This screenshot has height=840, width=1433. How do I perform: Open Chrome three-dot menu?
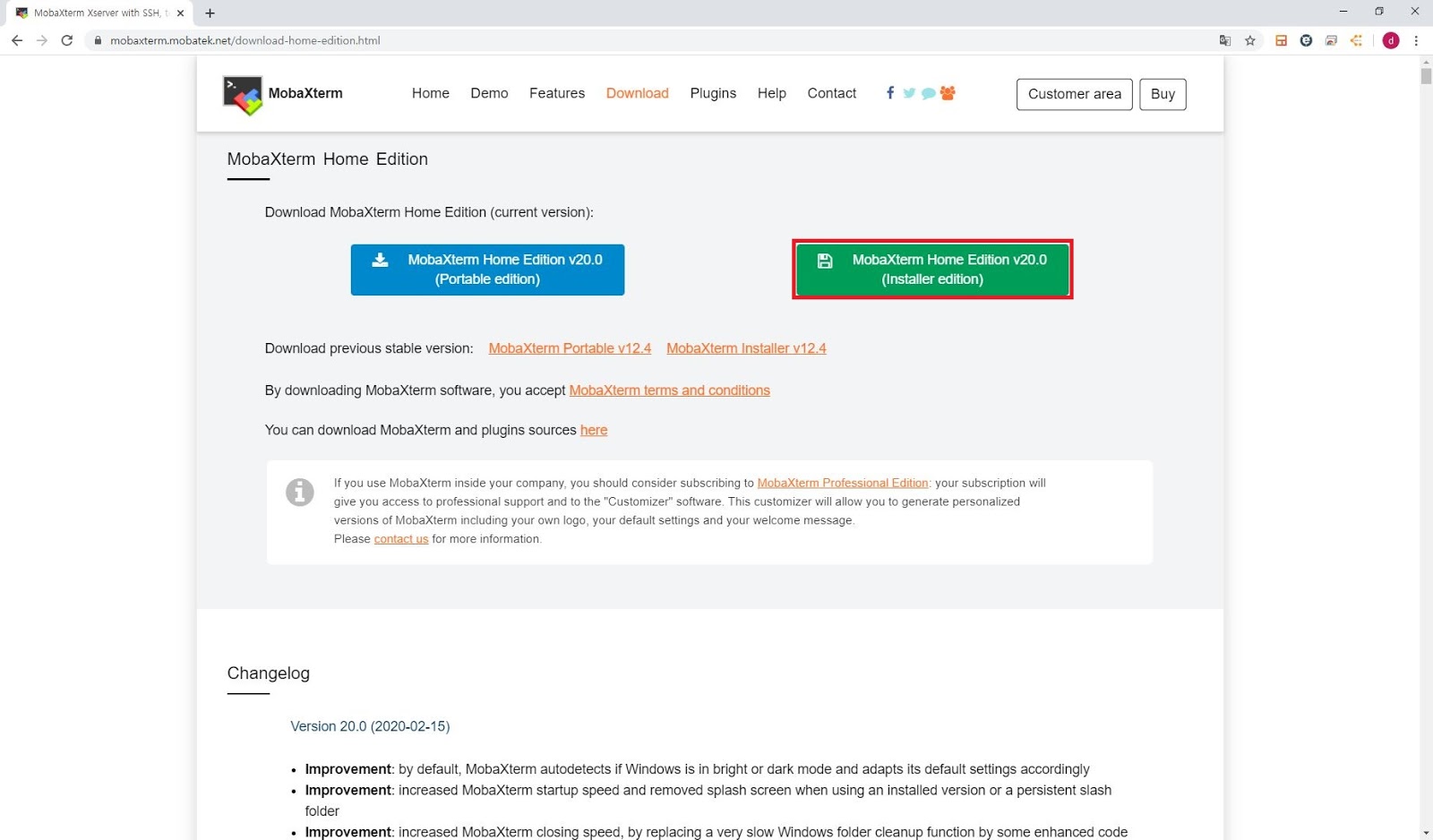point(1416,40)
